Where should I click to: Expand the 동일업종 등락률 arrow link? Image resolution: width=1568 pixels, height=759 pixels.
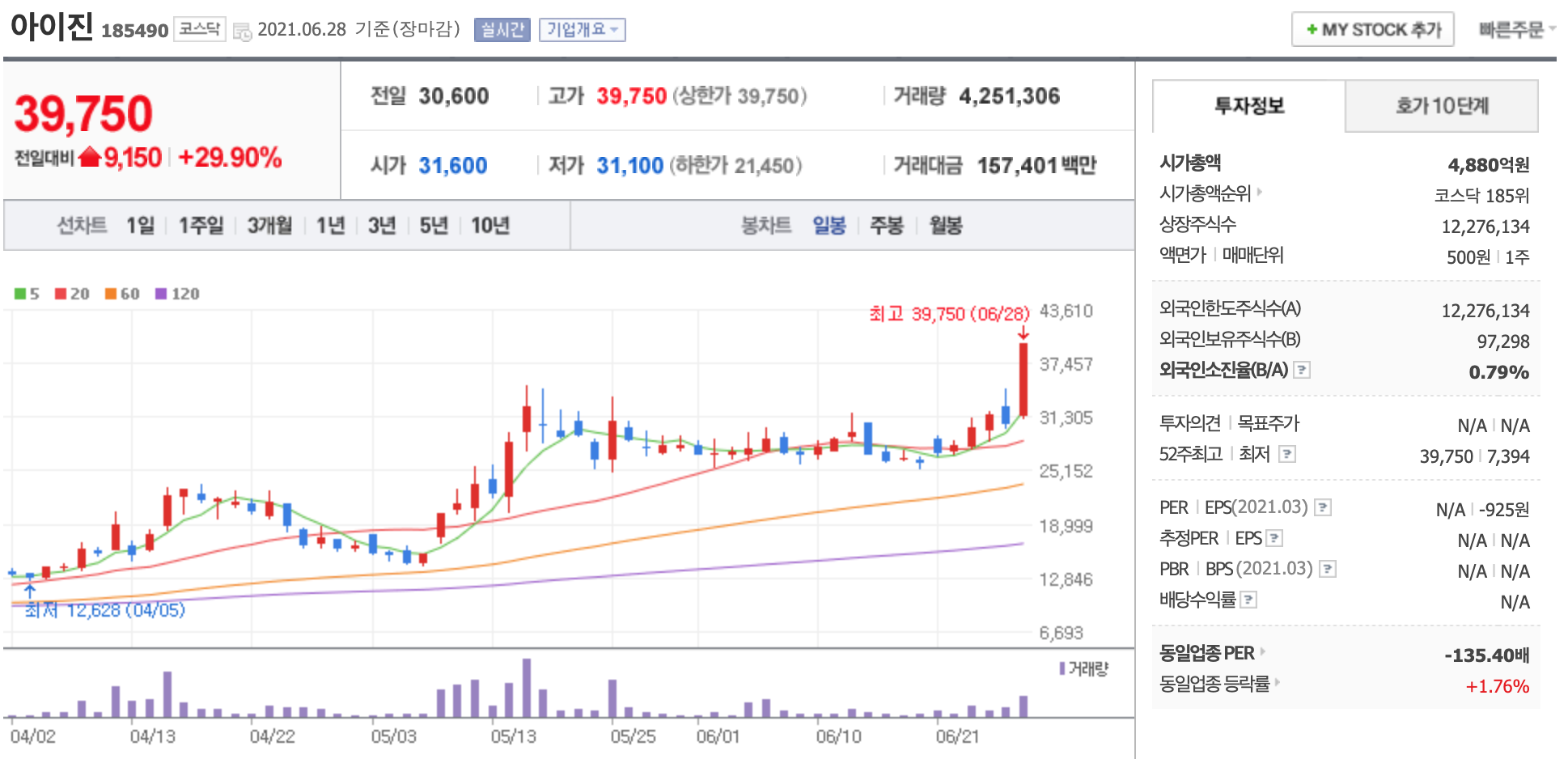coord(1277,682)
